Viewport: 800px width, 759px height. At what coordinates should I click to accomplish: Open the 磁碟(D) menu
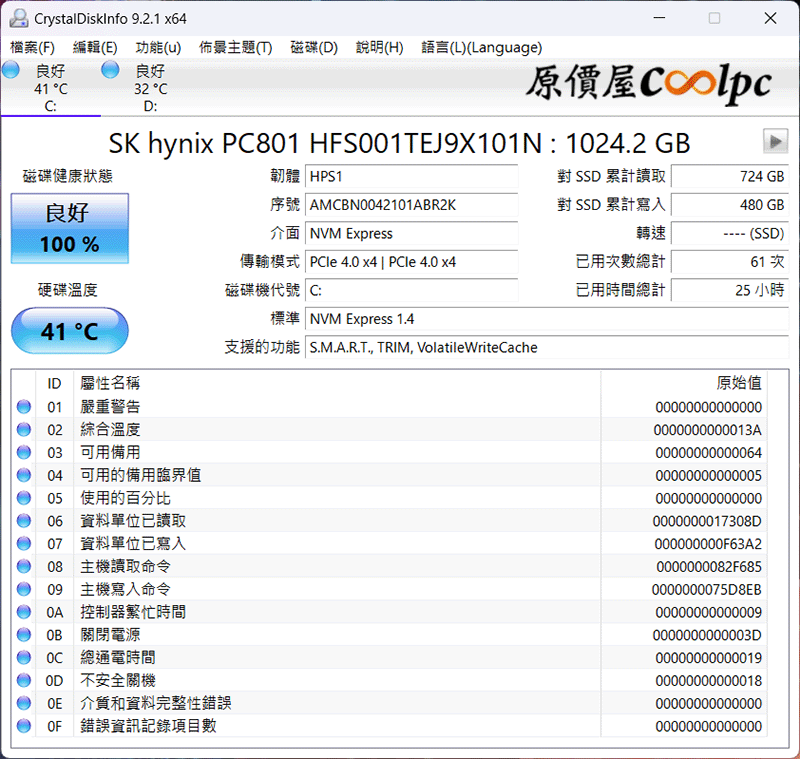tap(314, 47)
